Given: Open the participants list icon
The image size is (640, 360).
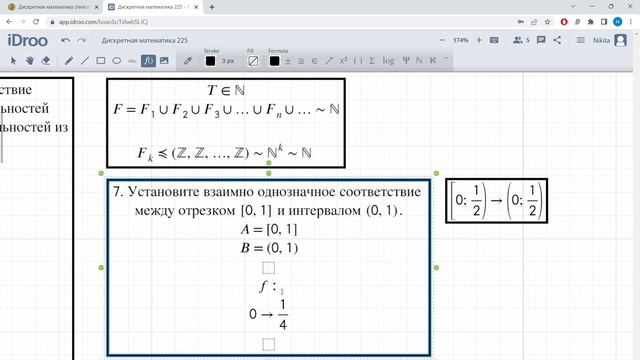Looking at the screenshot, I should point(521,40).
